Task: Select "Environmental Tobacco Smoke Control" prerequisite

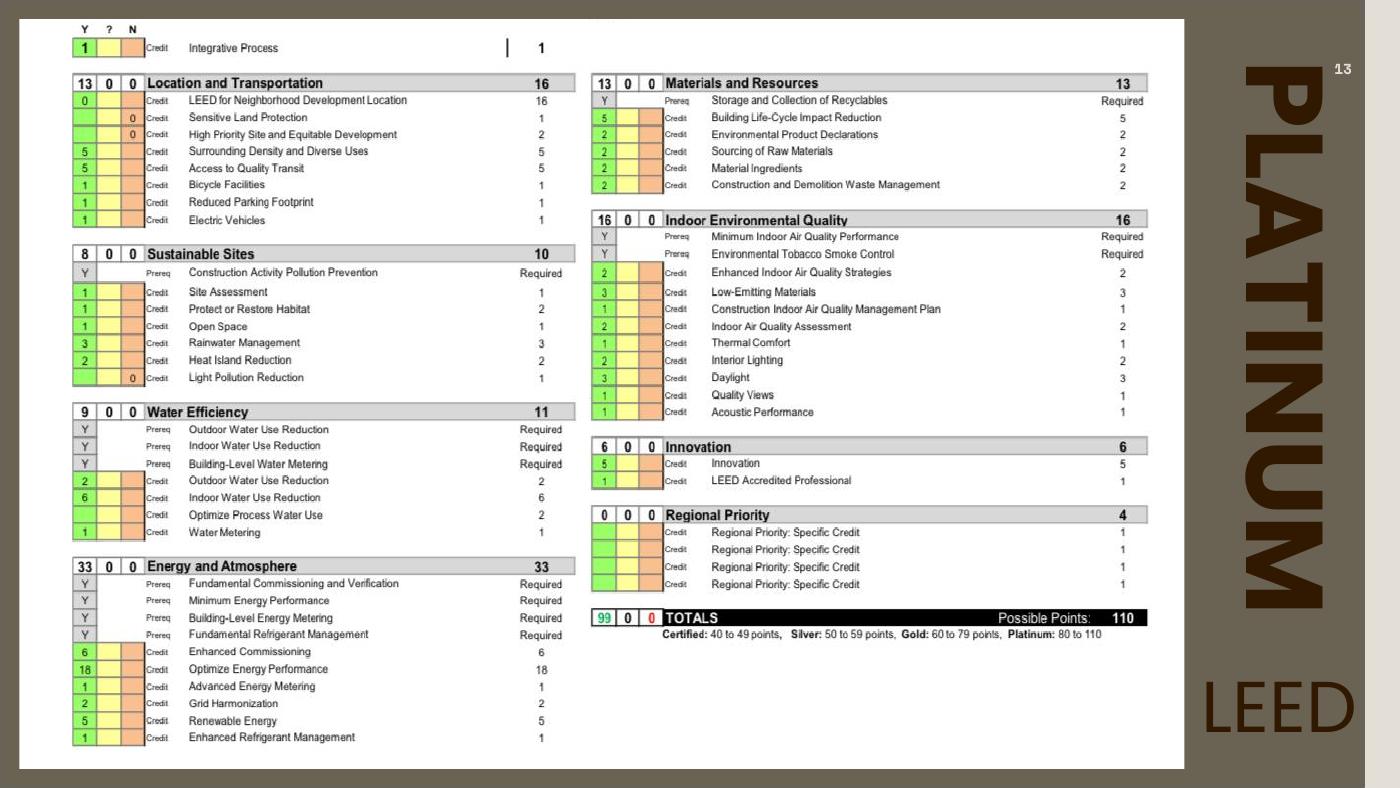Action: tap(803, 255)
